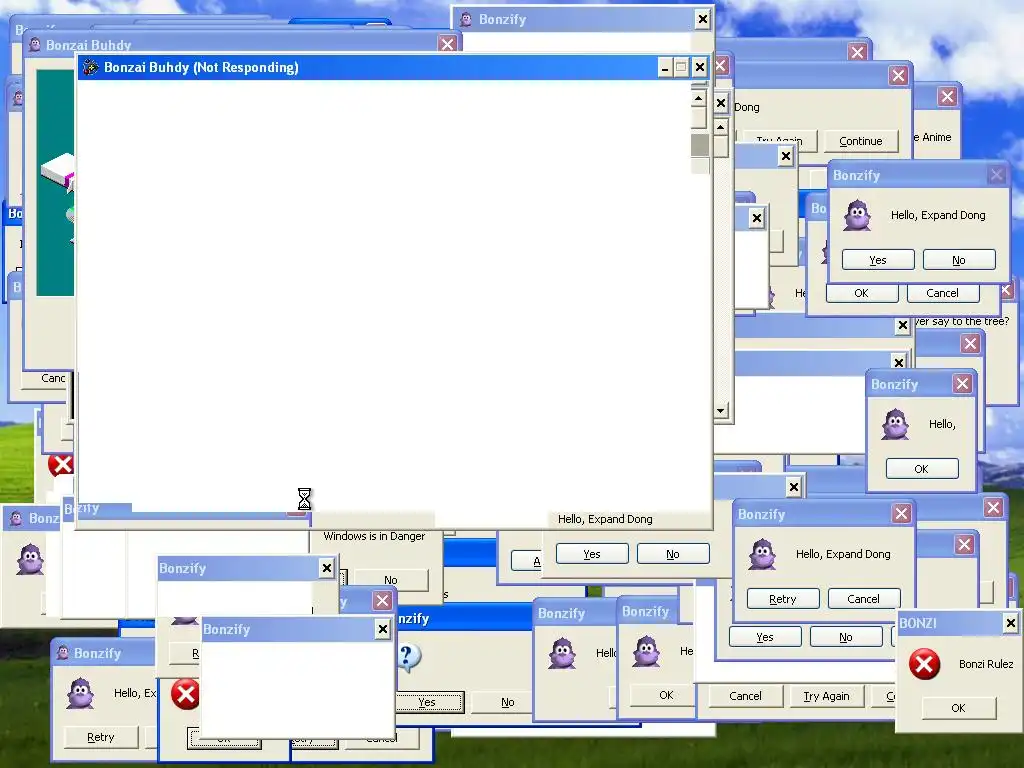Click the Bonzai Buhdy (Not Responding) title bar icon
Screen dimensions: 1024x768
pyautogui.click(x=91, y=67)
